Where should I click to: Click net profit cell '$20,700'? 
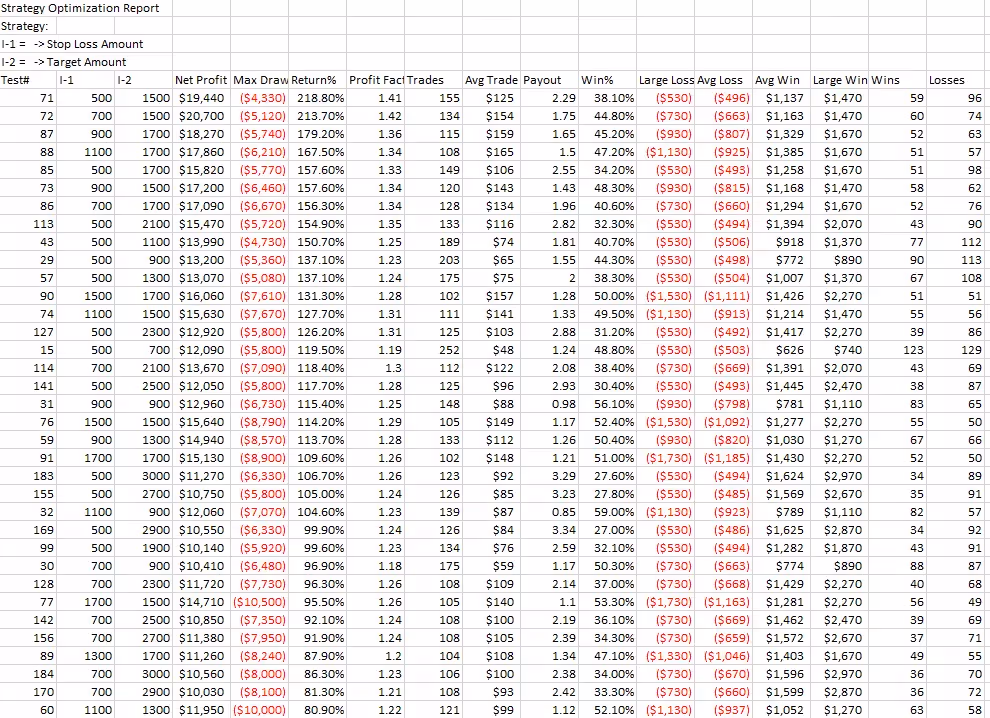[201, 116]
